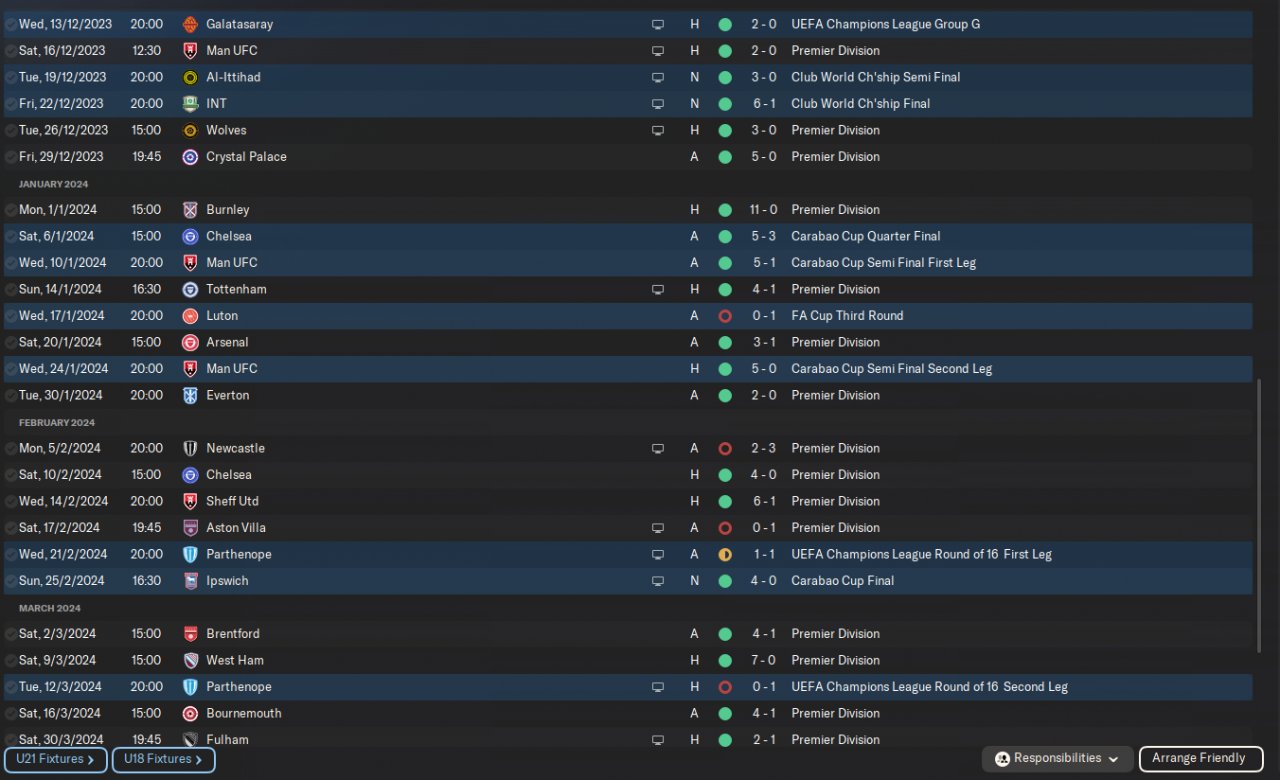Open the Responsibilities dropdown
The height and width of the screenshot is (780, 1280).
click(1058, 759)
